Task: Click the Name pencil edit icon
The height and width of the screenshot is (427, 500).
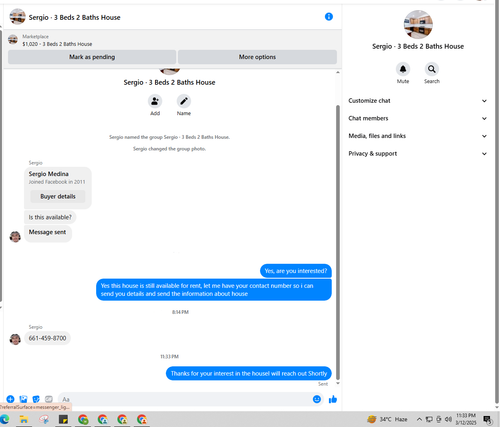Action: pos(184,101)
